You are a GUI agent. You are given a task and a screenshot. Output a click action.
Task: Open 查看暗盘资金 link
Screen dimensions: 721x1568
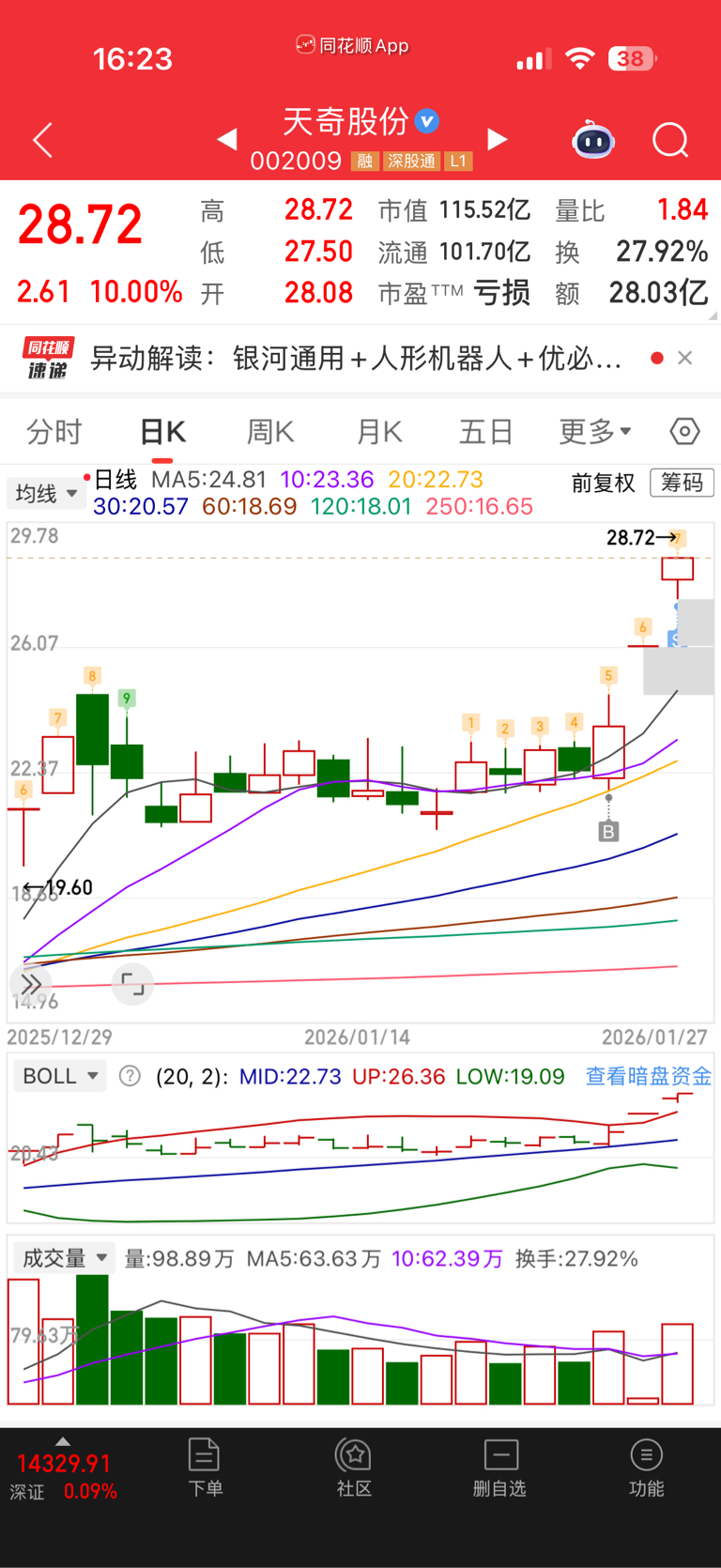coord(649,1076)
